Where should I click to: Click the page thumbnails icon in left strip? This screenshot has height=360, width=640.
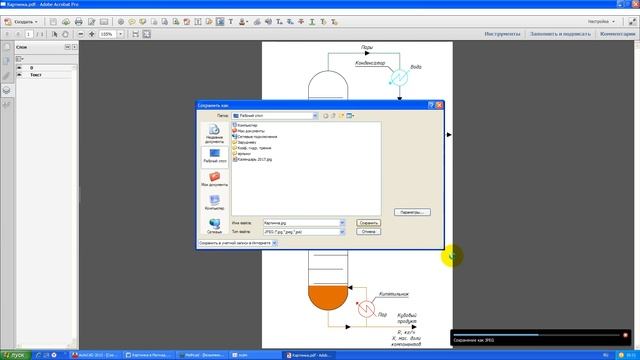tap(7, 47)
